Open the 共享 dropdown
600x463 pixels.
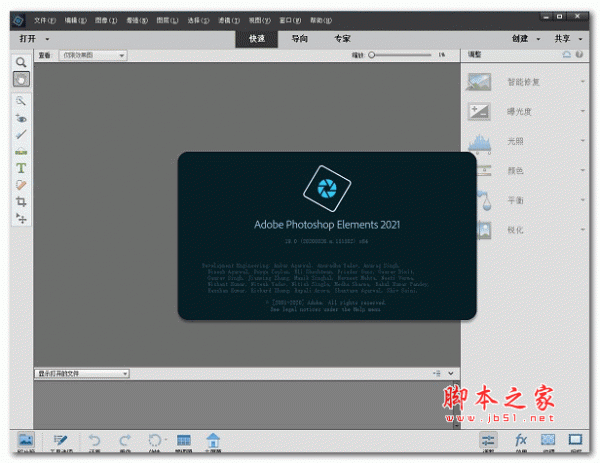coord(568,39)
